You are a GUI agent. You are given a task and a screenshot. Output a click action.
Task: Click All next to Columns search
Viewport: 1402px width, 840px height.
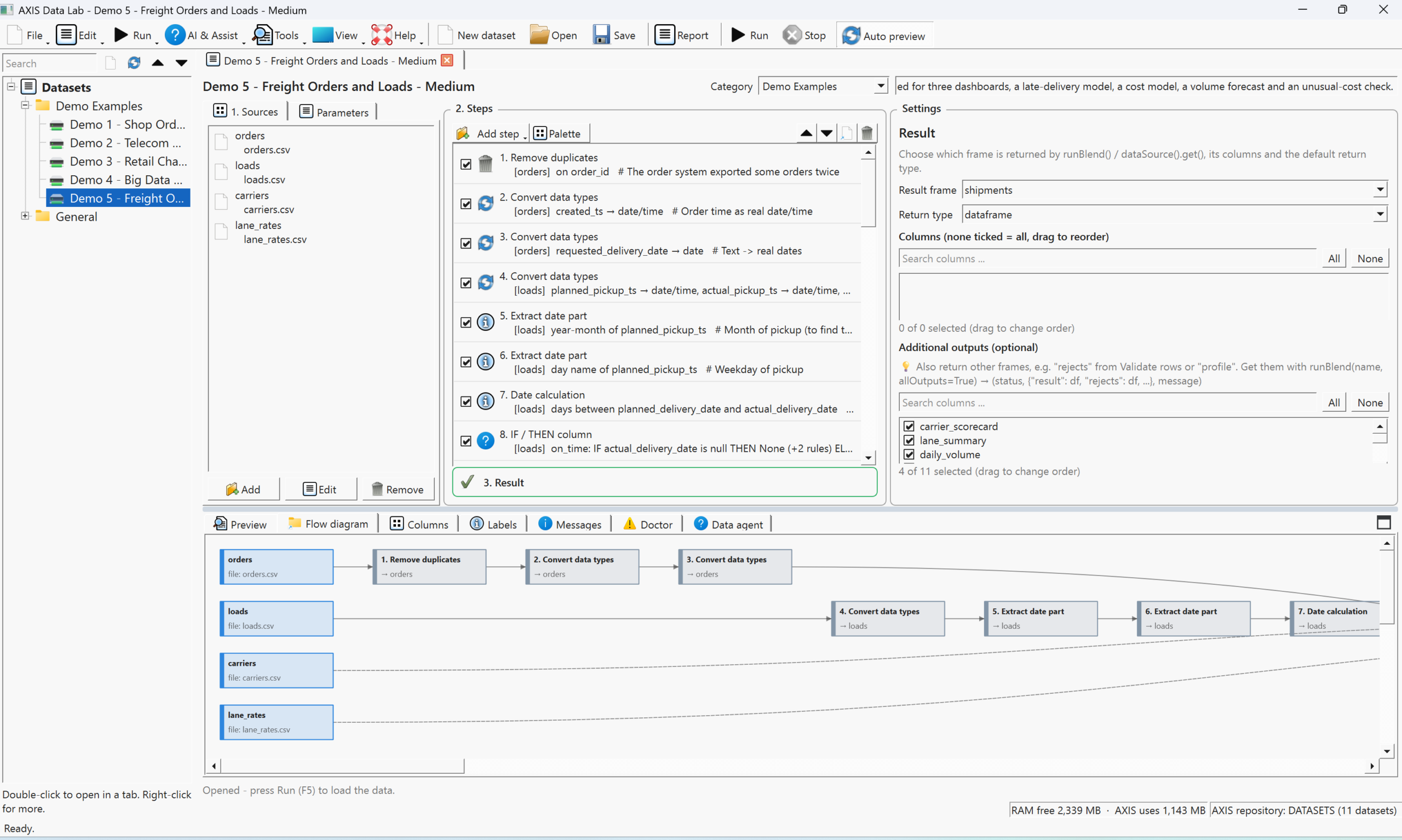coord(1334,258)
